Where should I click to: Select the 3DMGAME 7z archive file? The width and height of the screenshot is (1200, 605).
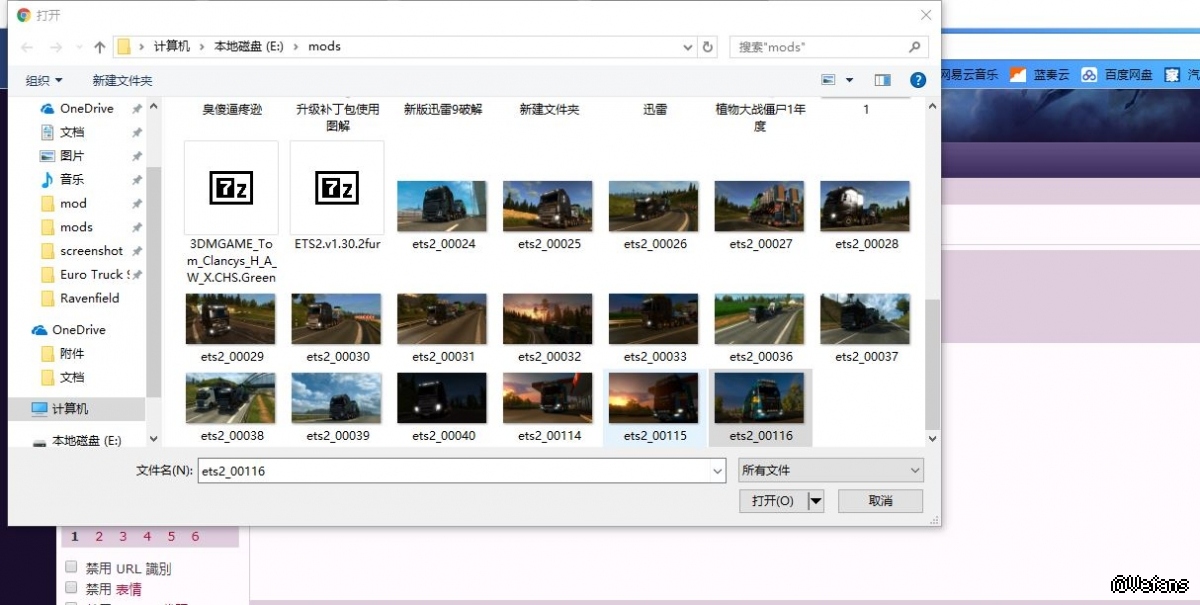tap(231, 188)
